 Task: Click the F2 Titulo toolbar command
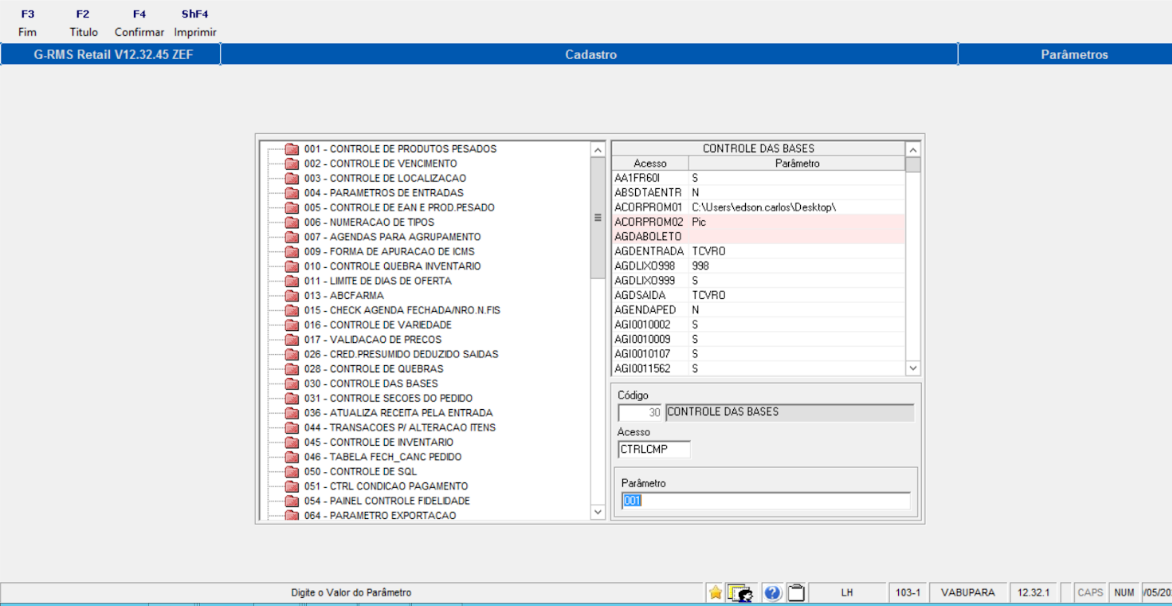coord(83,23)
